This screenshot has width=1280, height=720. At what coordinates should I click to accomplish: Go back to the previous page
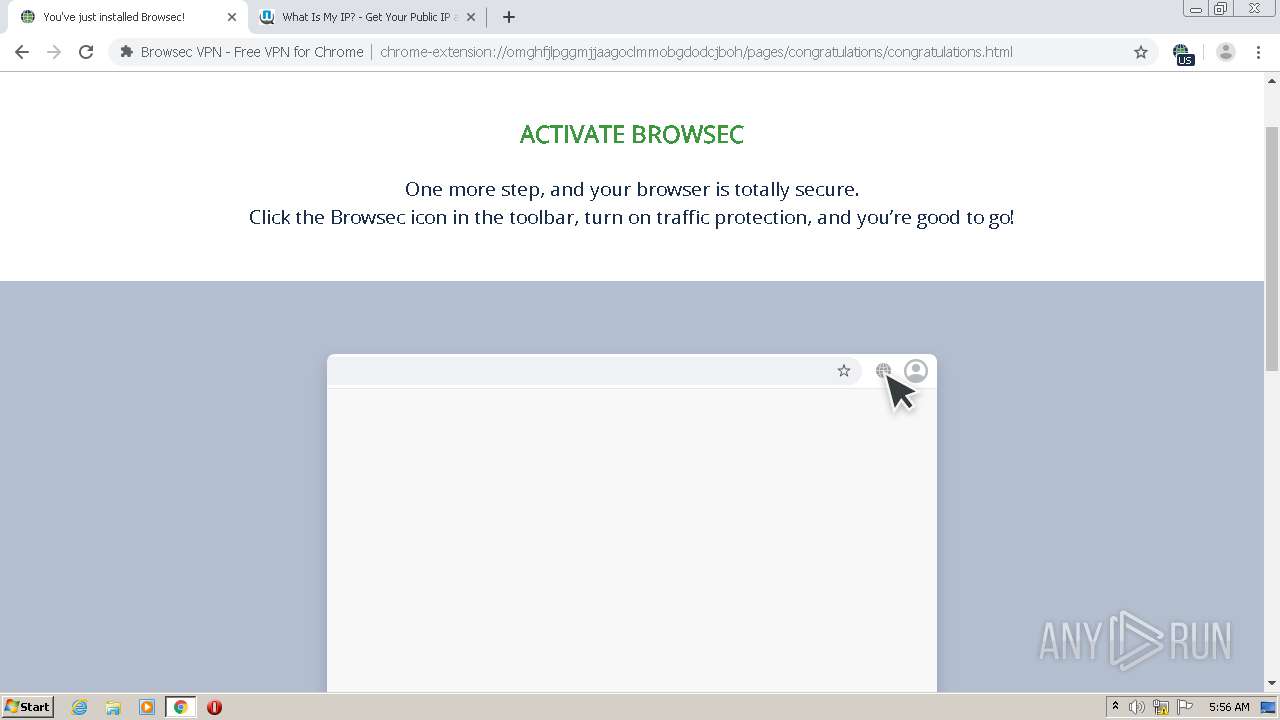[x=22, y=52]
